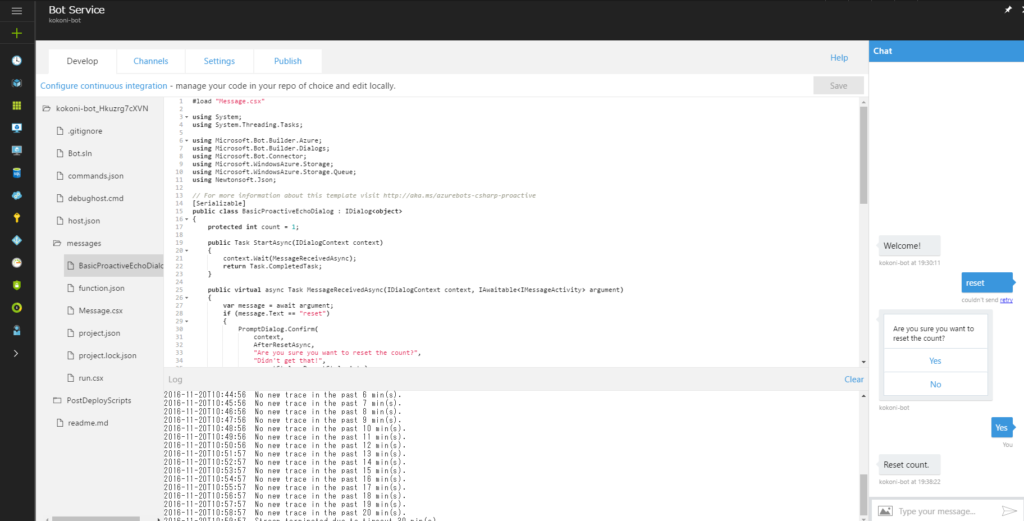
Task: Click the image upload icon in chat
Action: (885, 511)
